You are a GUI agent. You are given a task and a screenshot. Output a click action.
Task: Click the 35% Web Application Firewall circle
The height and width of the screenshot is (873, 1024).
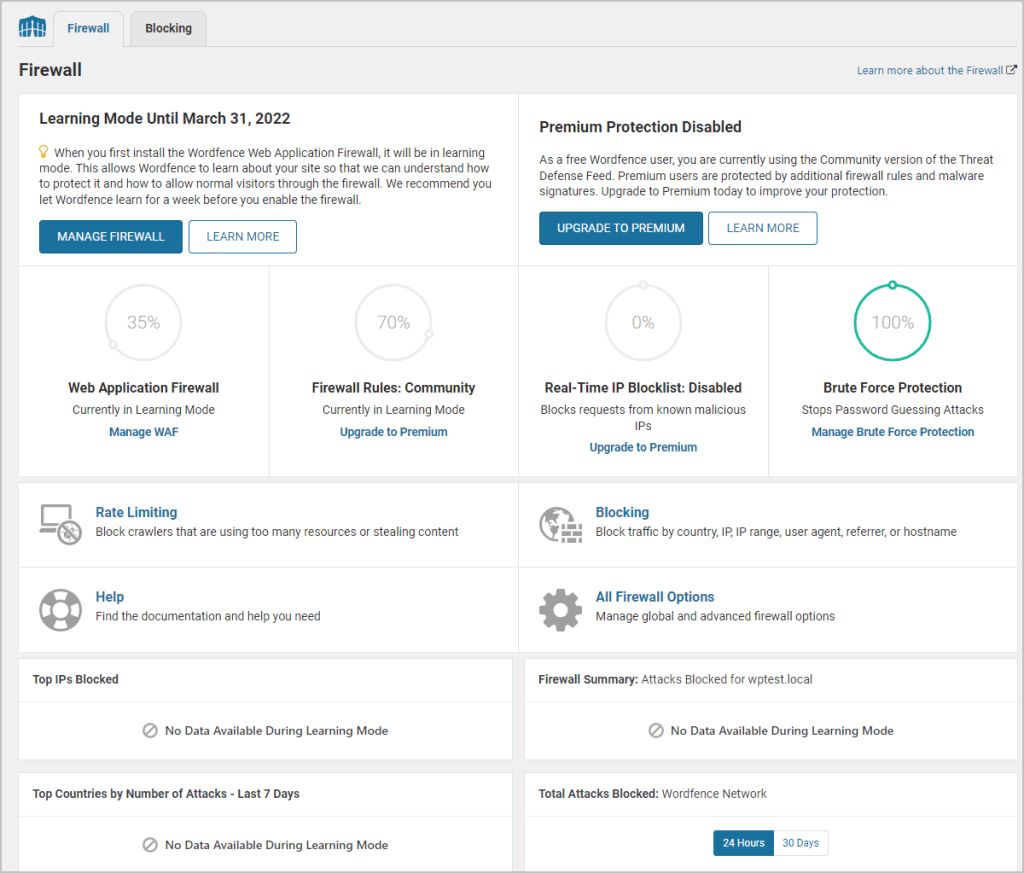pyautogui.click(x=144, y=323)
